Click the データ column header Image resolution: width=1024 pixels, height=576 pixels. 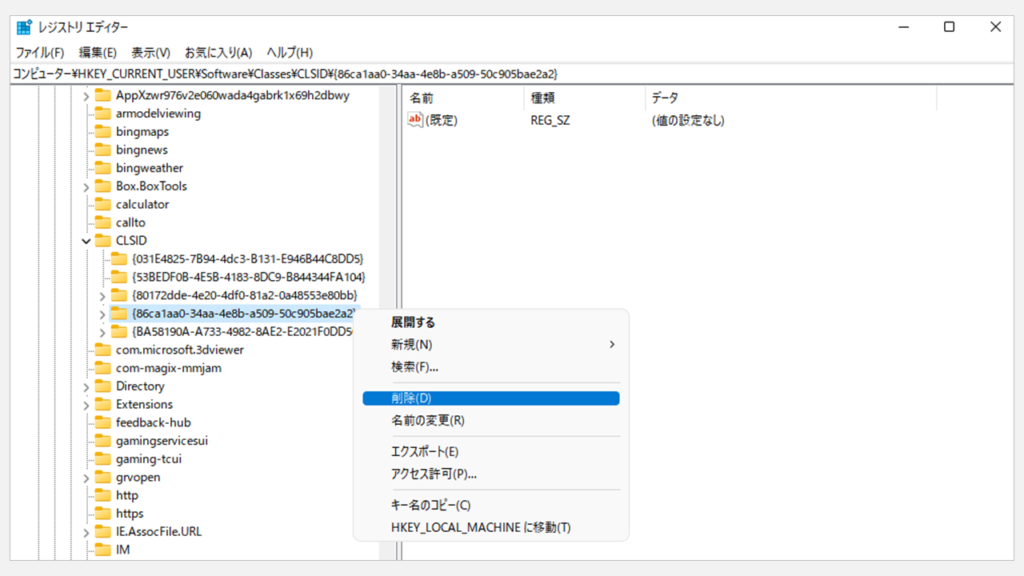tap(664, 98)
